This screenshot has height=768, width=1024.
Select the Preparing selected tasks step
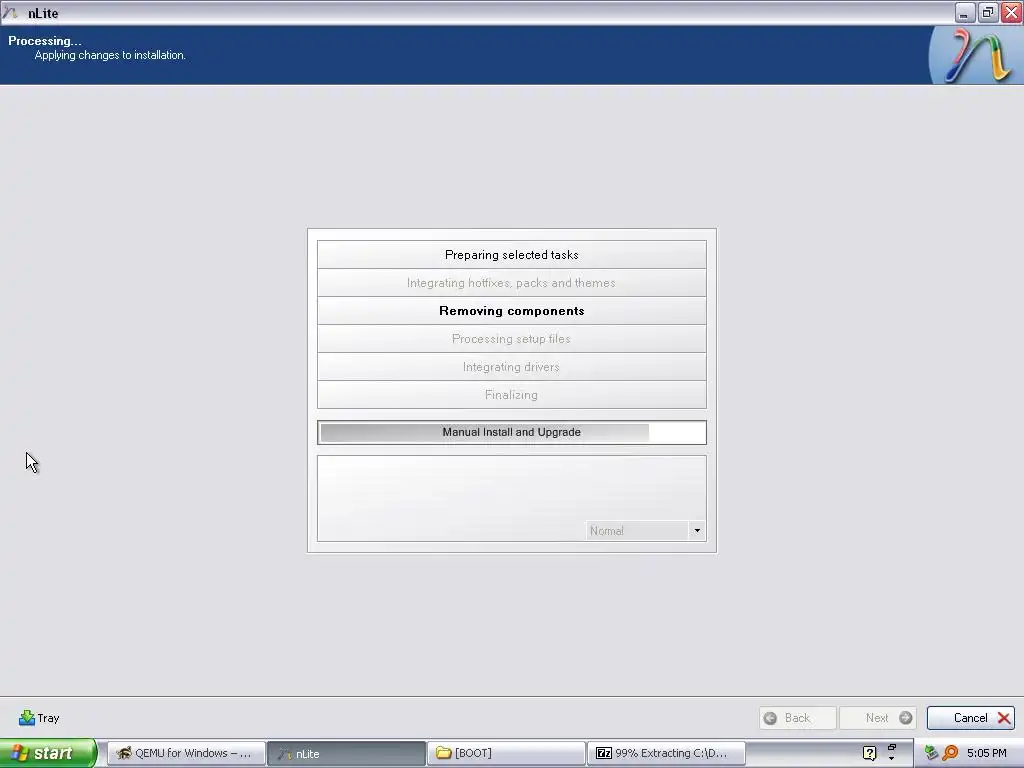click(x=511, y=255)
